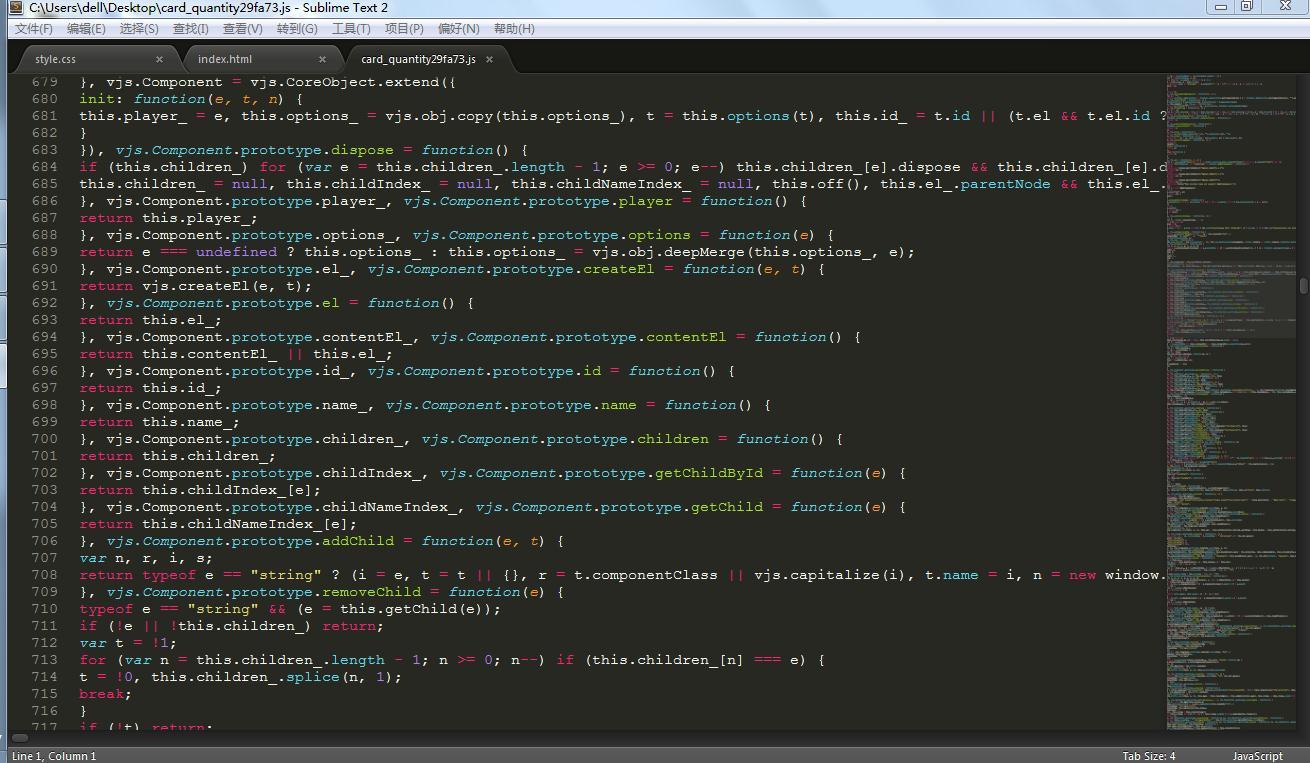Viewport: 1310px width, 763px height.
Task: Click the horizontal scrollbar handle
Action: (20, 738)
